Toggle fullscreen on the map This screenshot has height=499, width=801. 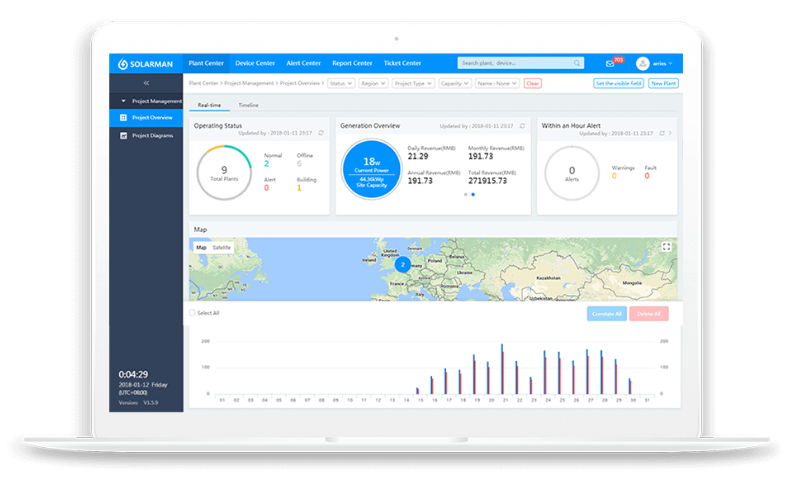(667, 246)
